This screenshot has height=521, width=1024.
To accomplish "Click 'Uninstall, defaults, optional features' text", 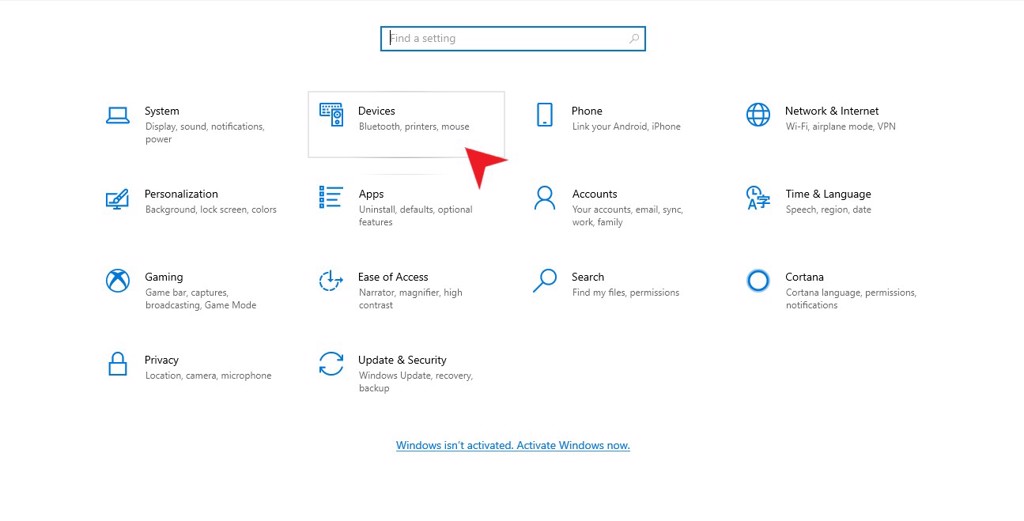I will [x=415, y=216].
